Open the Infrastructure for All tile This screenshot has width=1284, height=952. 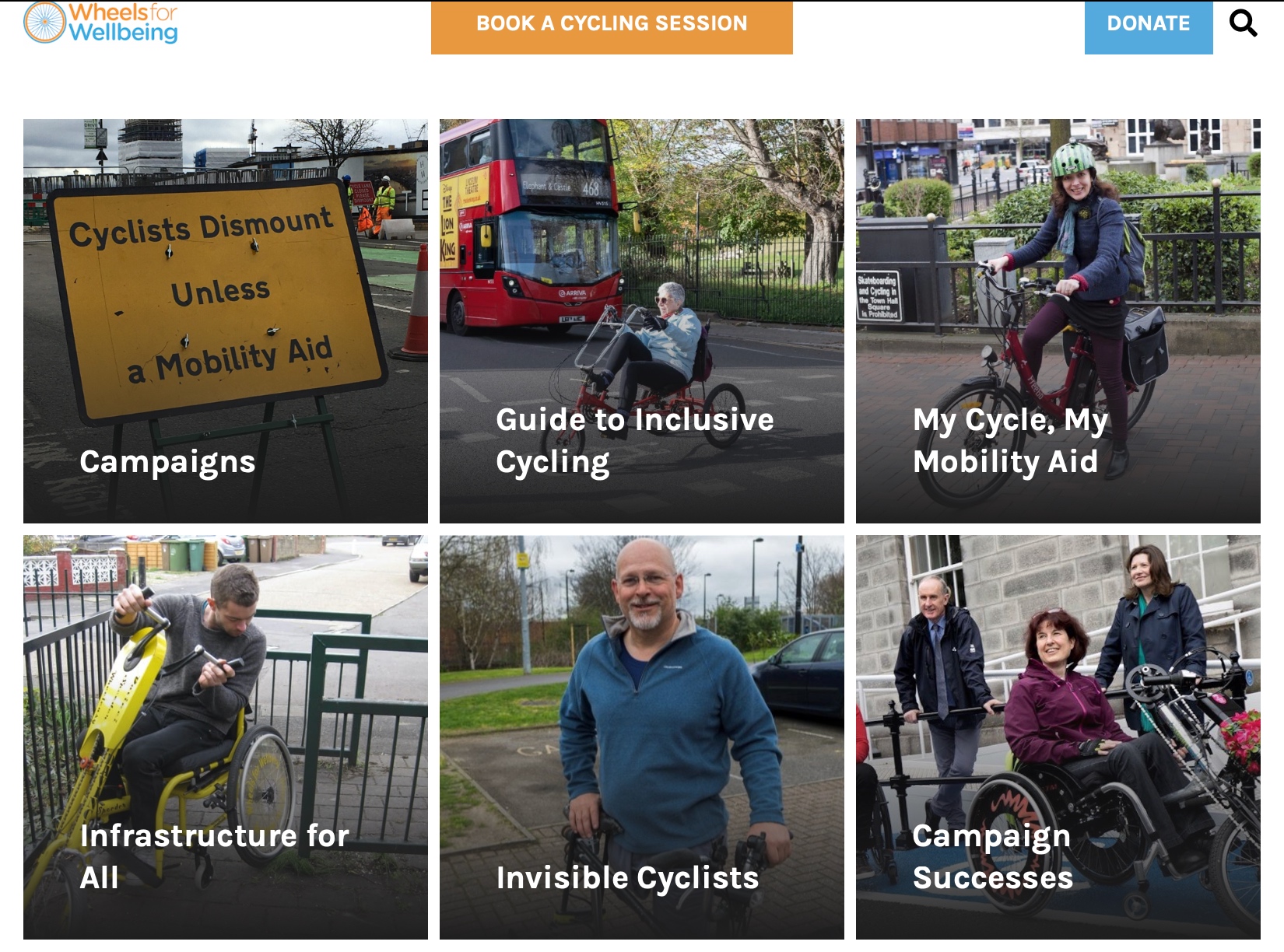[x=226, y=737]
